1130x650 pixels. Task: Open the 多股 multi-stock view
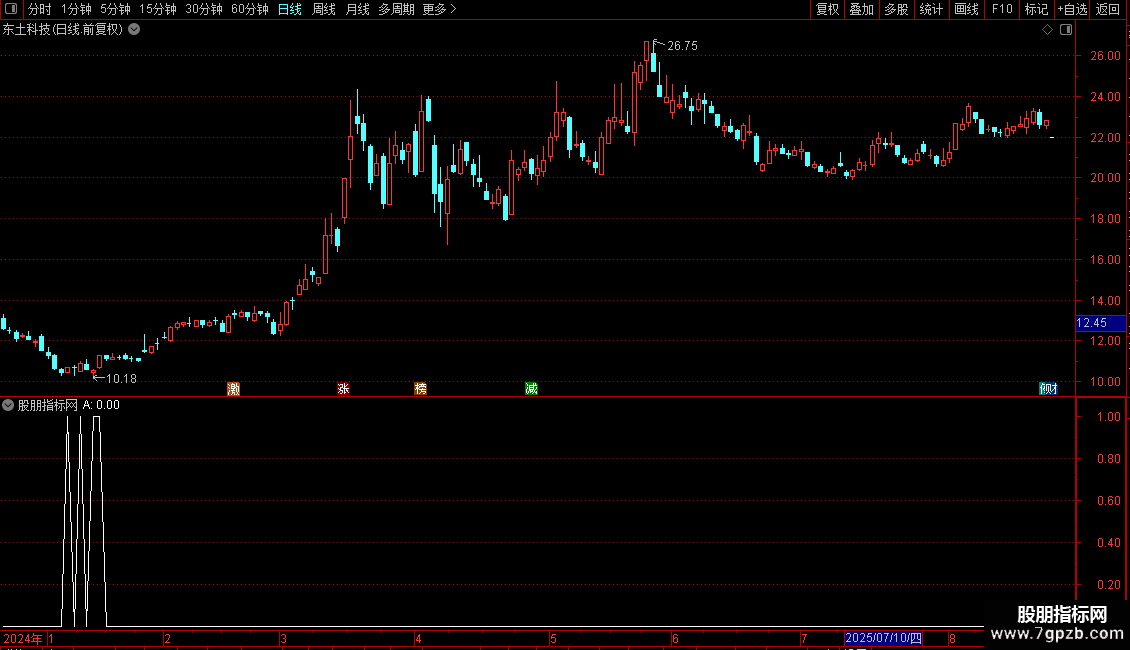tap(896, 9)
